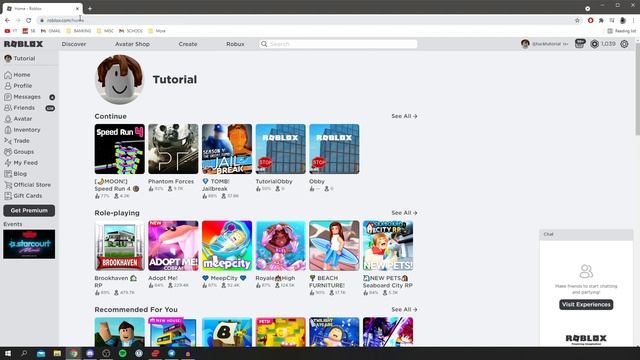The image size is (640, 360).
Task: Click the red Opera-style extension icon
Action: click(590, 20)
